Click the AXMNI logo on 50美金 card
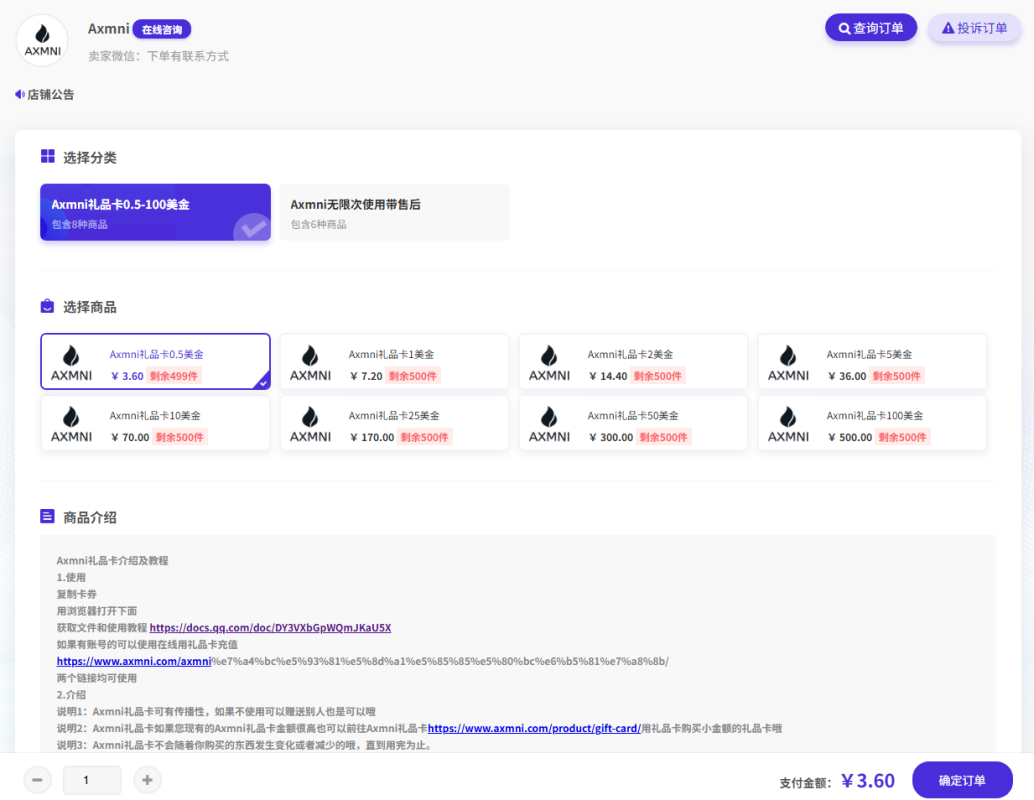This screenshot has height=800, width=1034. [549, 425]
